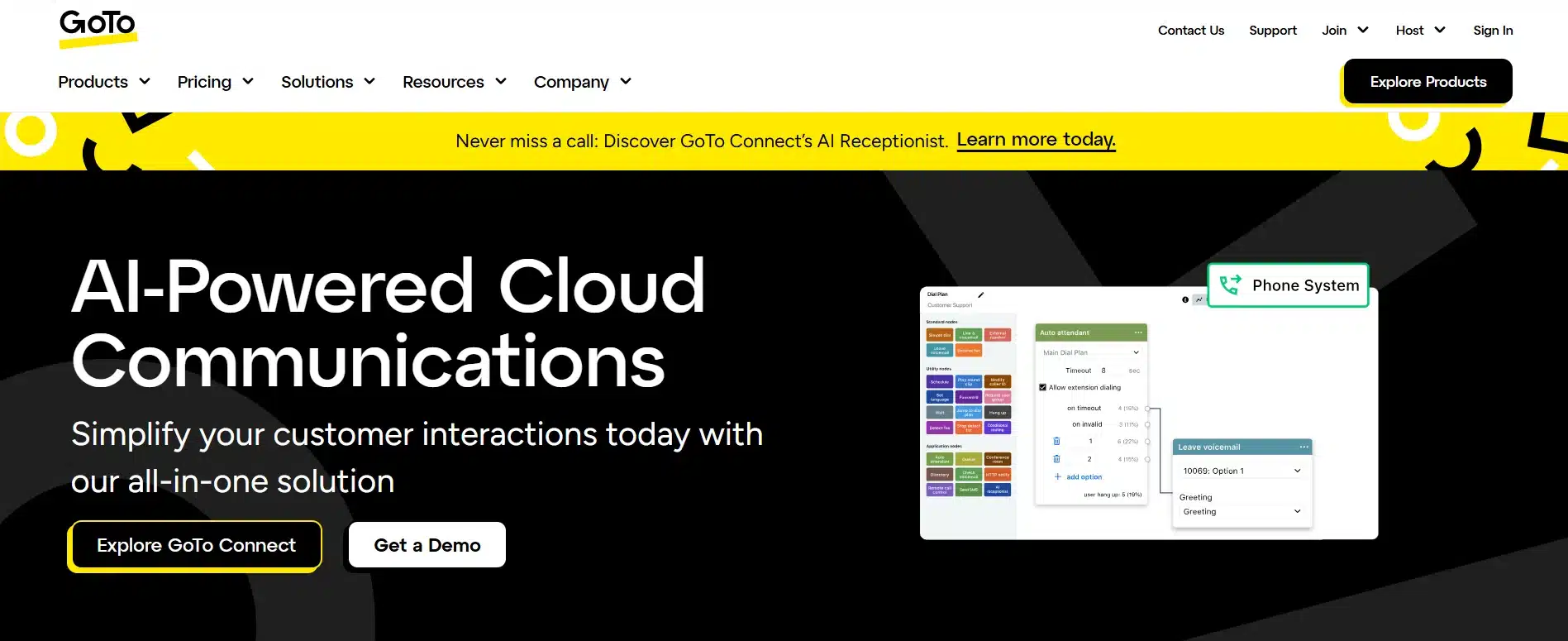Click the Leave voicemail node header
The image size is (1568, 641).
(x=1242, y=447)
